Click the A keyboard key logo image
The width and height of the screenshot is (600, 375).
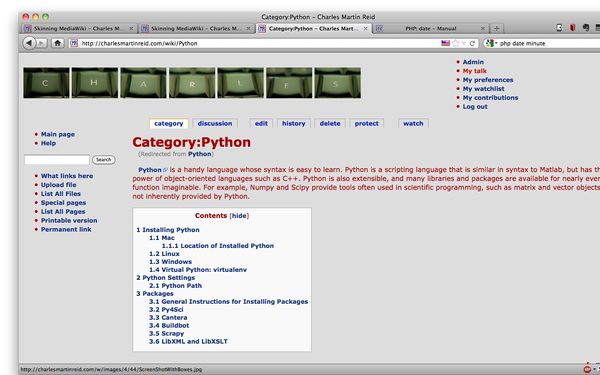tap(143, 83)
